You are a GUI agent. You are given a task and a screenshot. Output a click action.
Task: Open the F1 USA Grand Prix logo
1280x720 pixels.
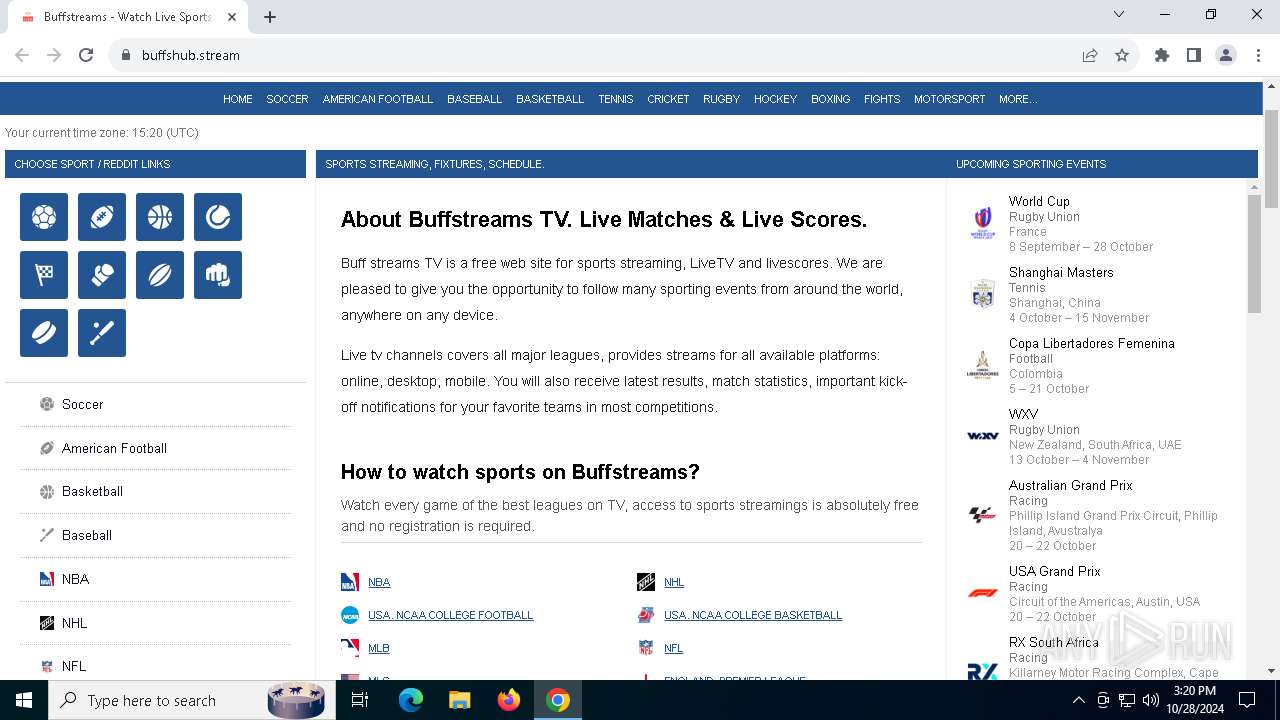tap(983, 593)
